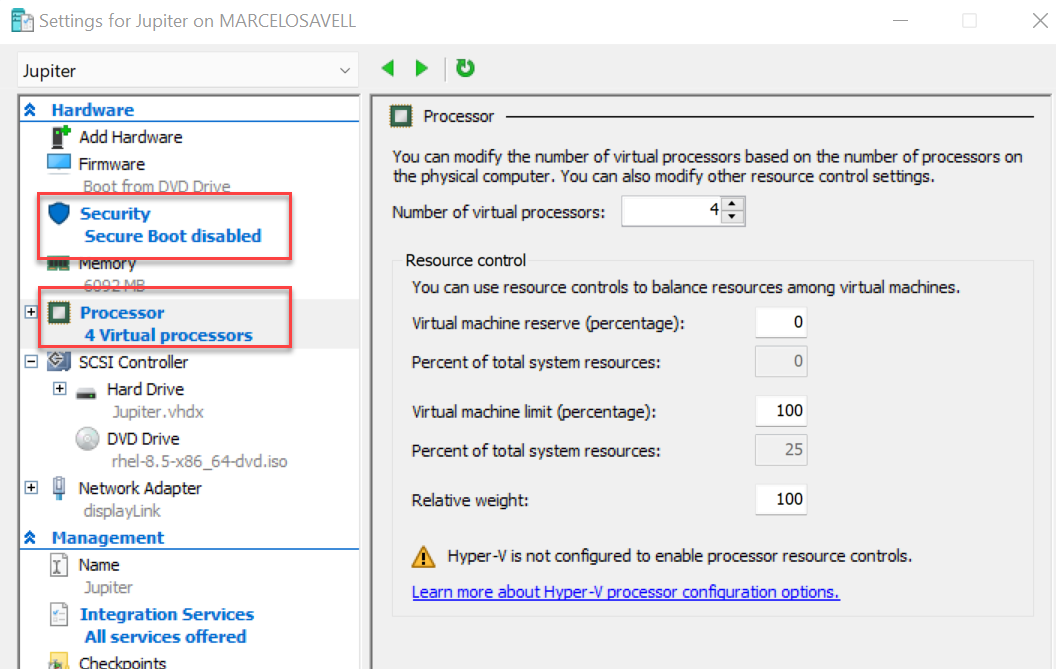Screen dimensions: 1056x669
Task: Open Learn more about Hyper-V processor link
Action: 625,592
